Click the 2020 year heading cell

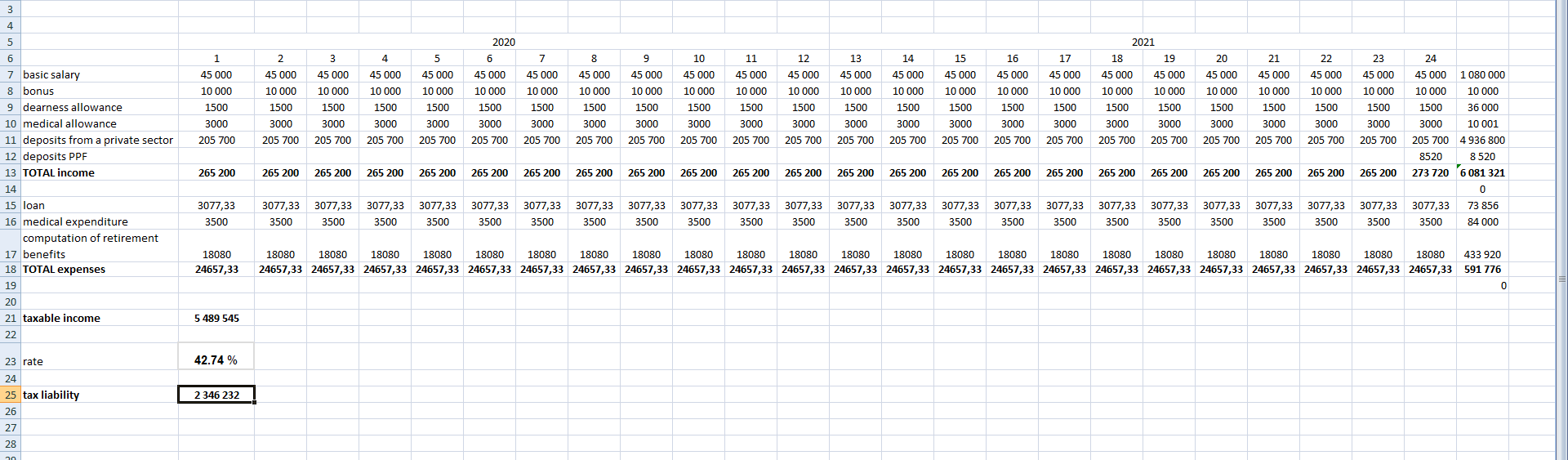tap(503, 42)
